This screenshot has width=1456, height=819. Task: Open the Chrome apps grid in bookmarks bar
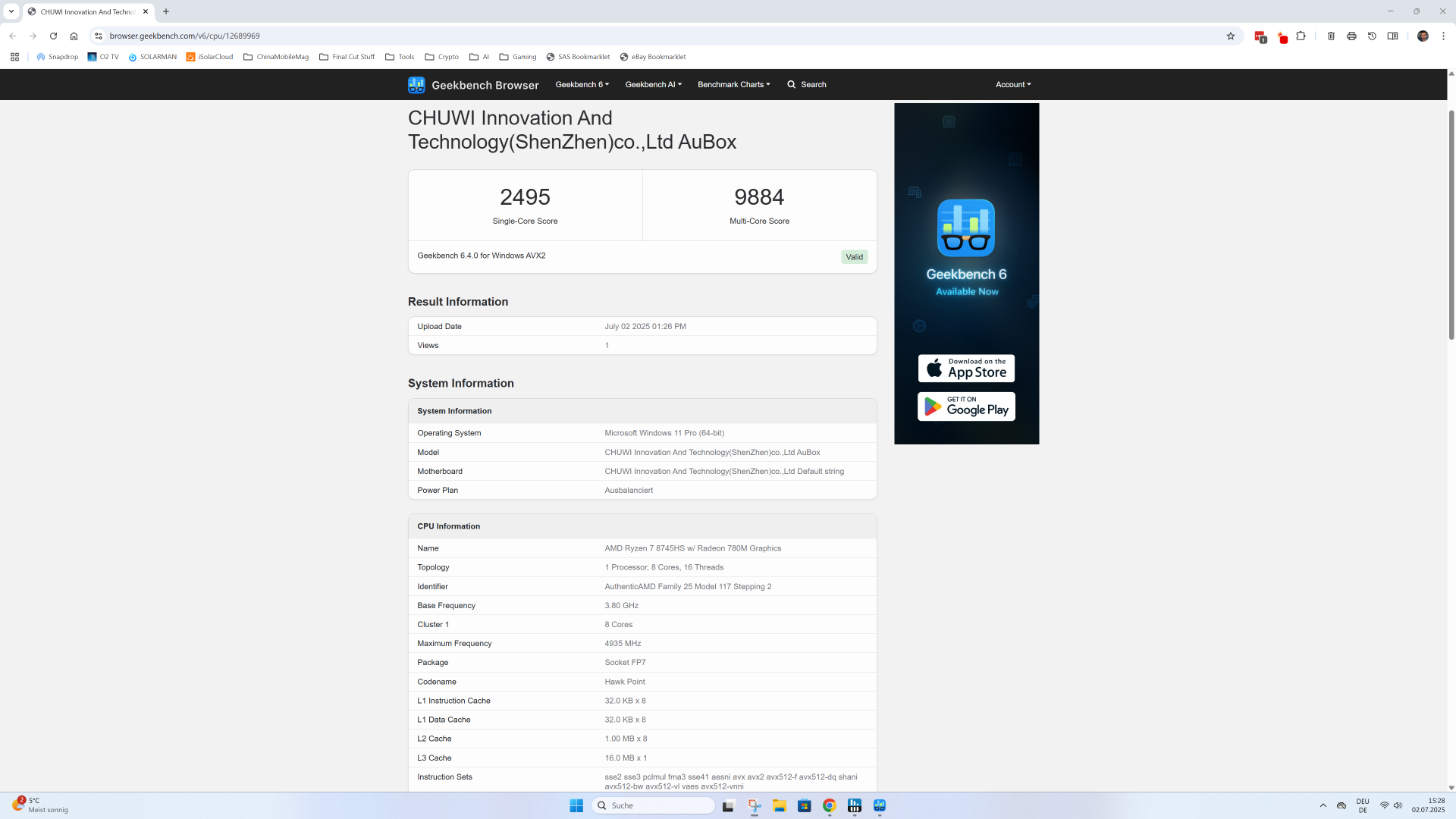pos(14,57)
